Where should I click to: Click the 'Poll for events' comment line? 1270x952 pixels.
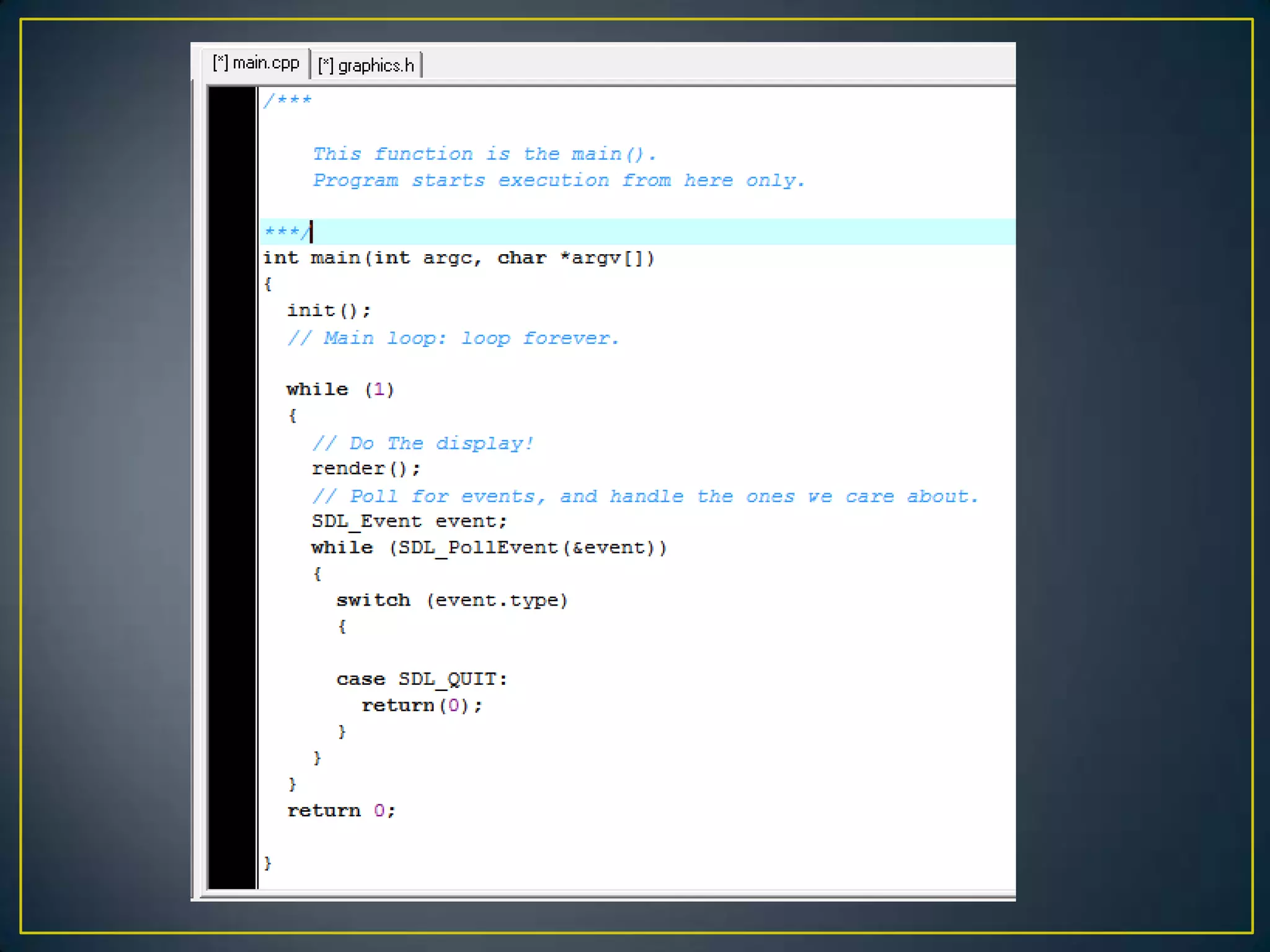tap(645, 496)
